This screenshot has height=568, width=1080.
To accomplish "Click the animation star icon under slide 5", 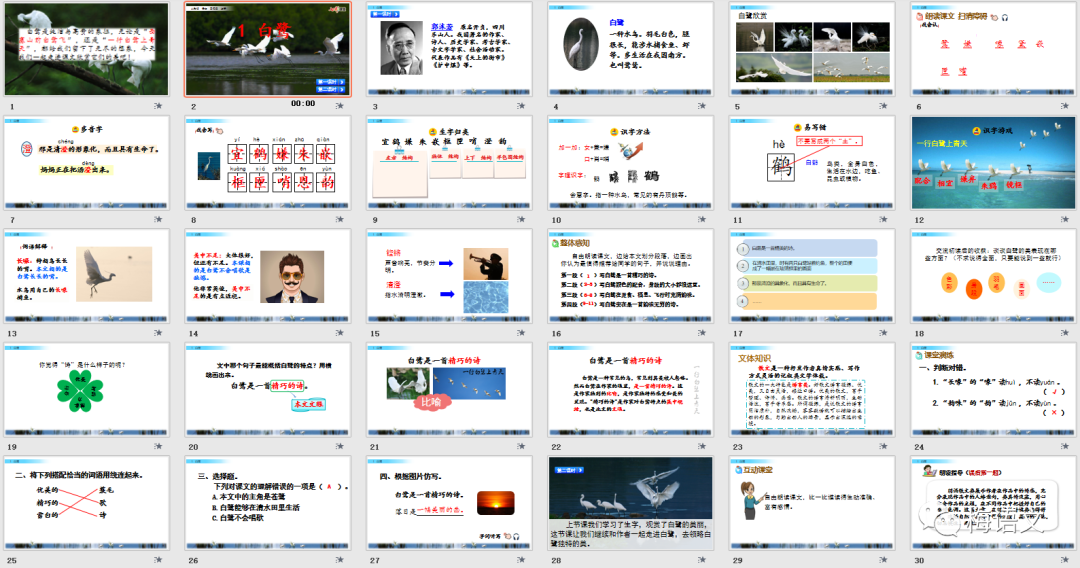I will coord(884,105).
